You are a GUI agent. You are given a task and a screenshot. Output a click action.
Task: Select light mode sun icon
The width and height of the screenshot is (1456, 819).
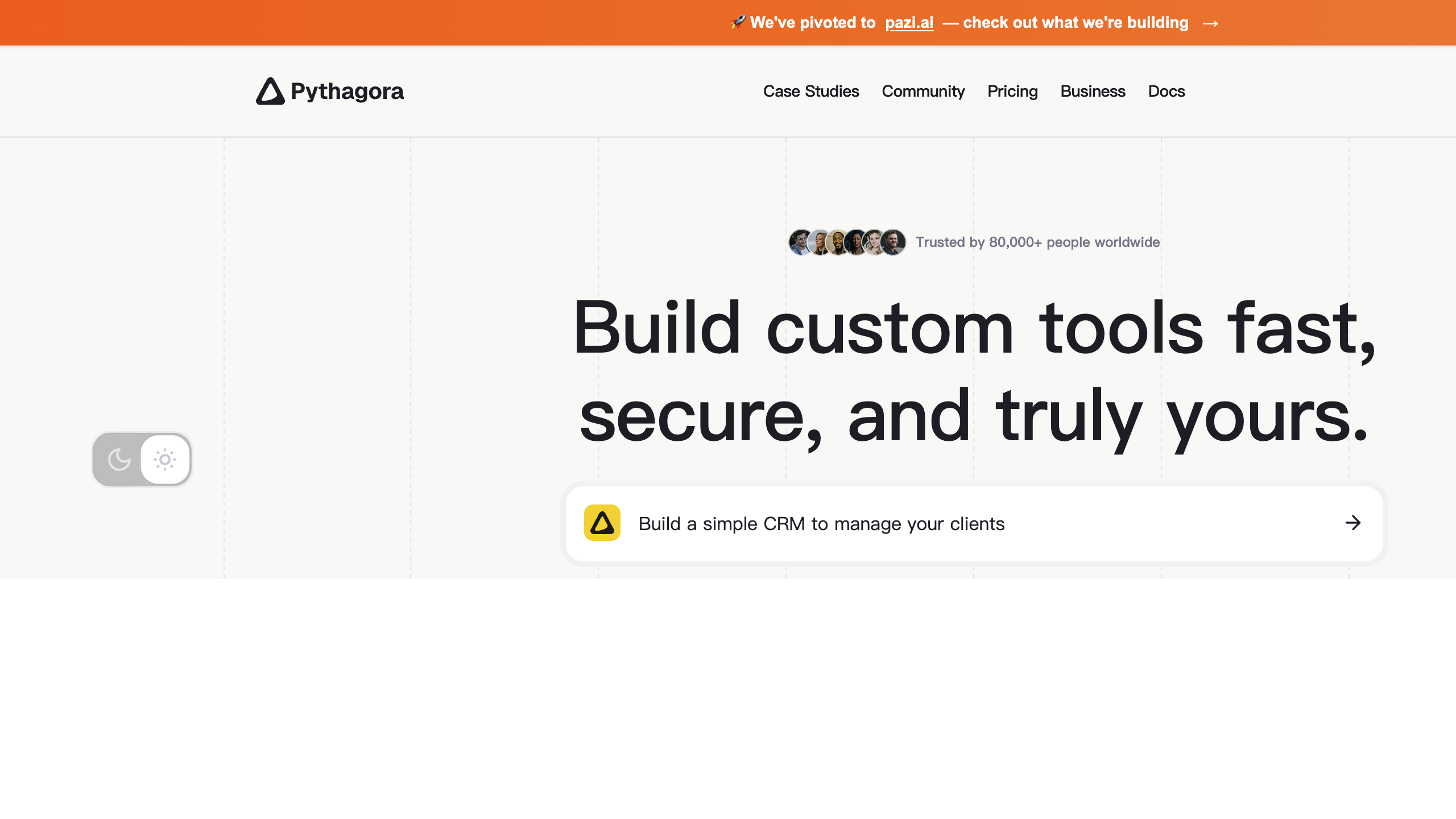click(165, 460)
